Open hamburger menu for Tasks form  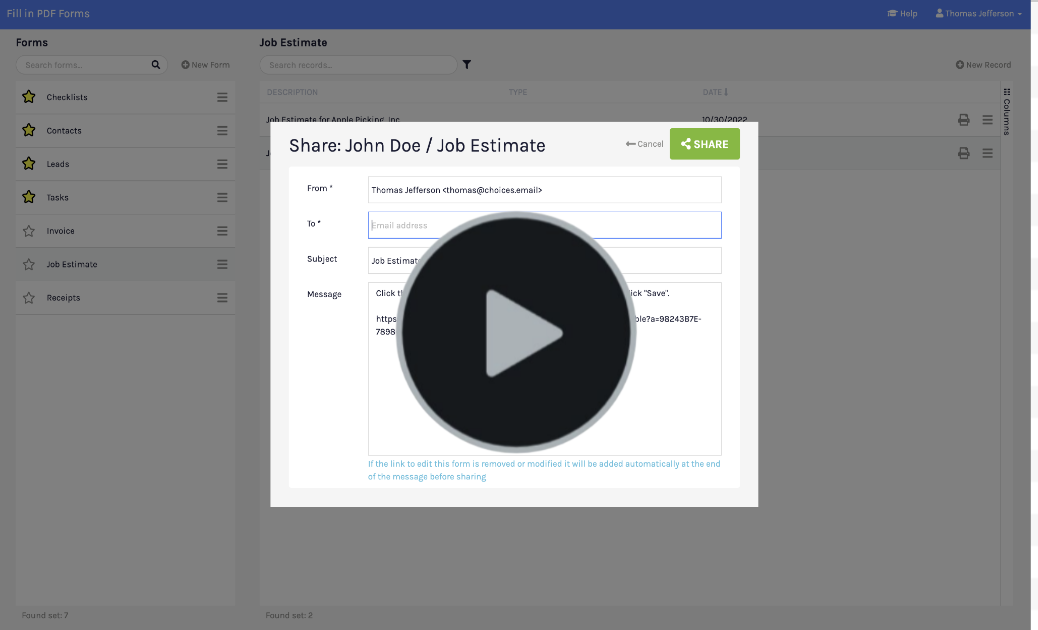click(222, 198)
